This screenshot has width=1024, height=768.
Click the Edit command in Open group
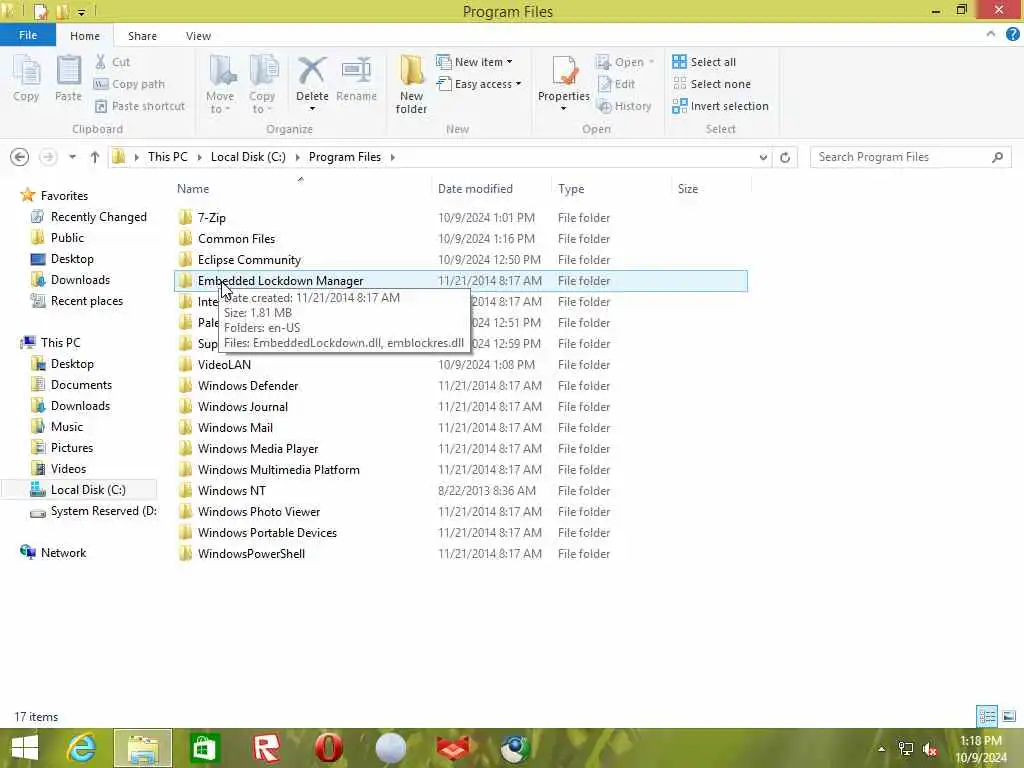click(x=616, y=84)
